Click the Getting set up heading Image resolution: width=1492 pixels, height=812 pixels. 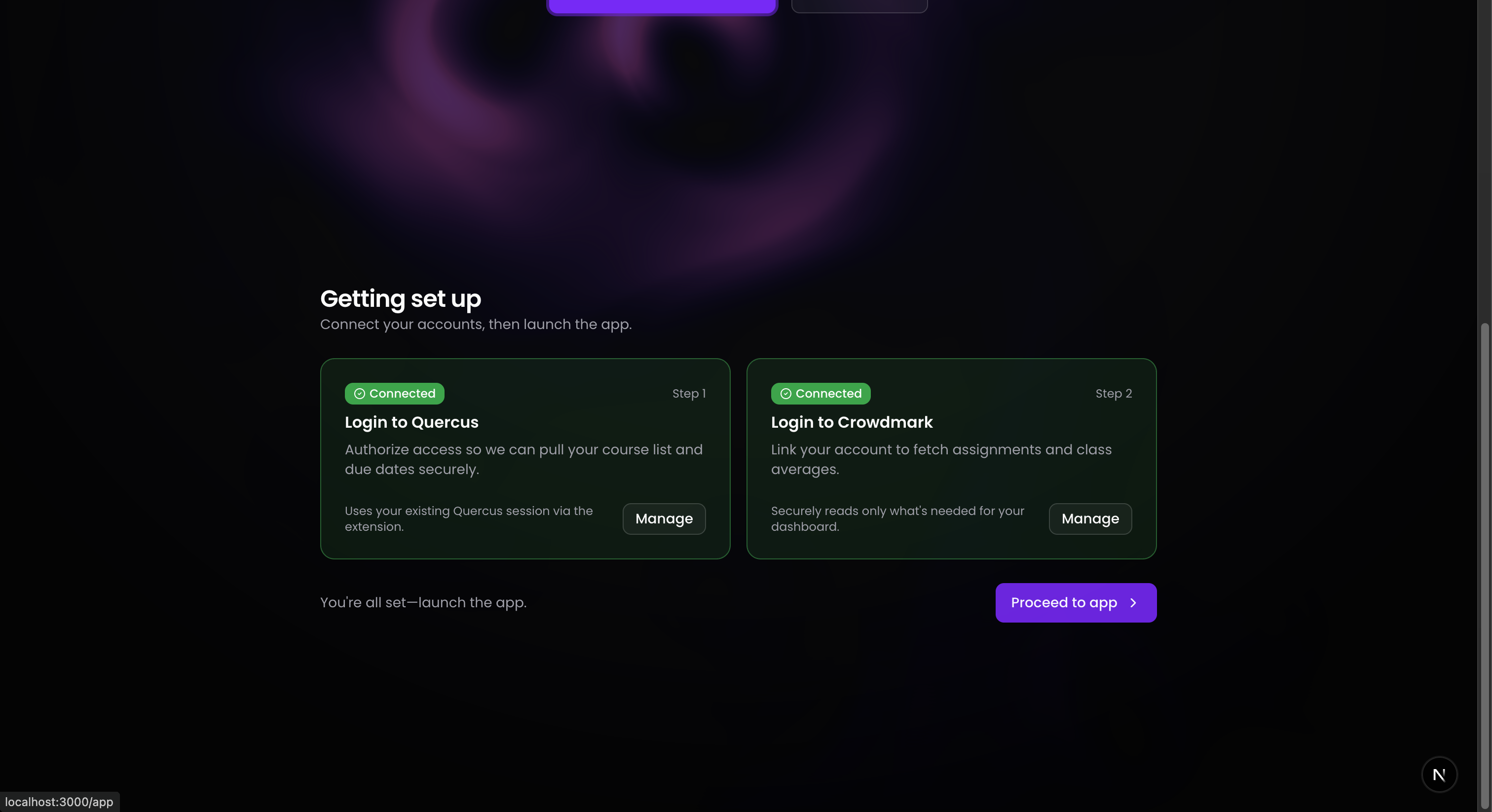401,299
